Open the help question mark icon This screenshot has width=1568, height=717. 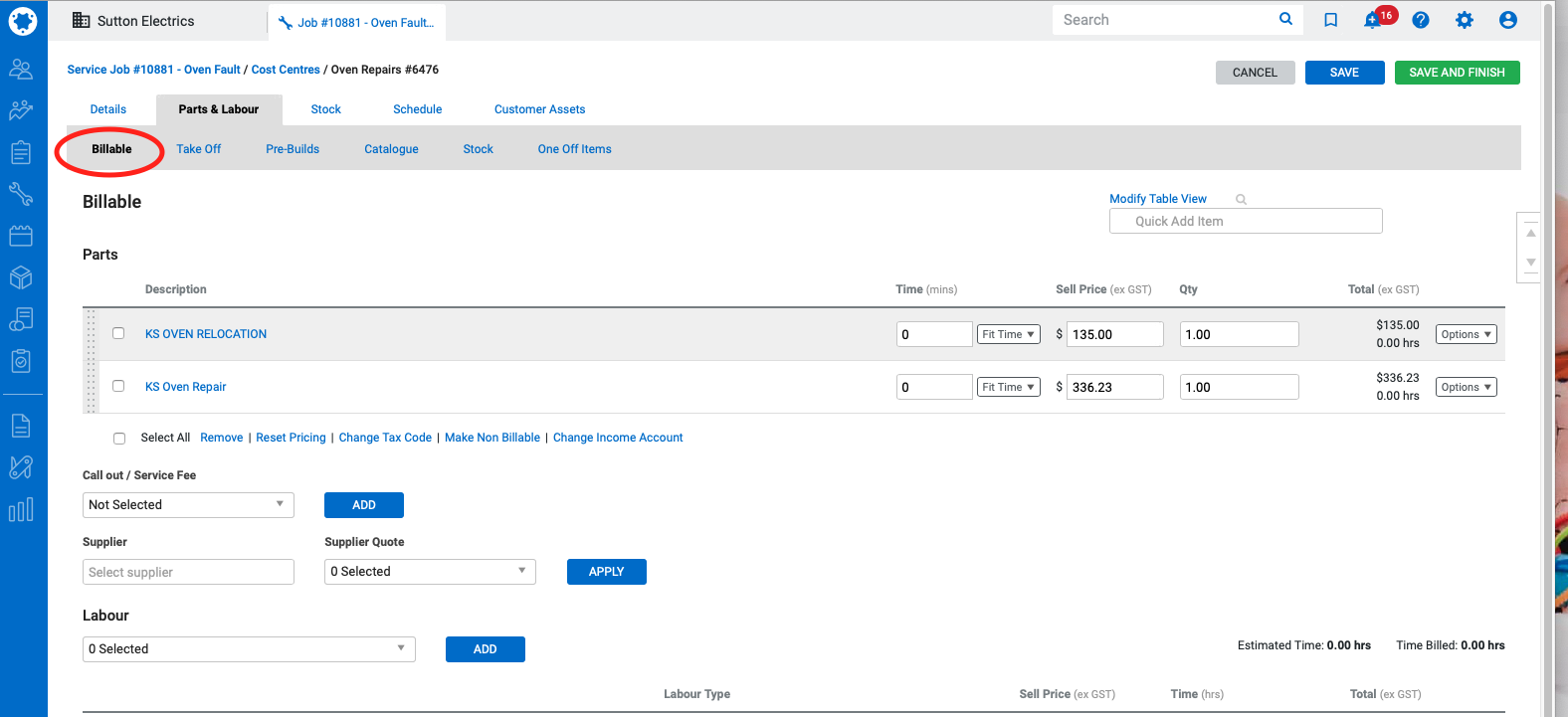pyautogui.click(x=1421, y=20)
